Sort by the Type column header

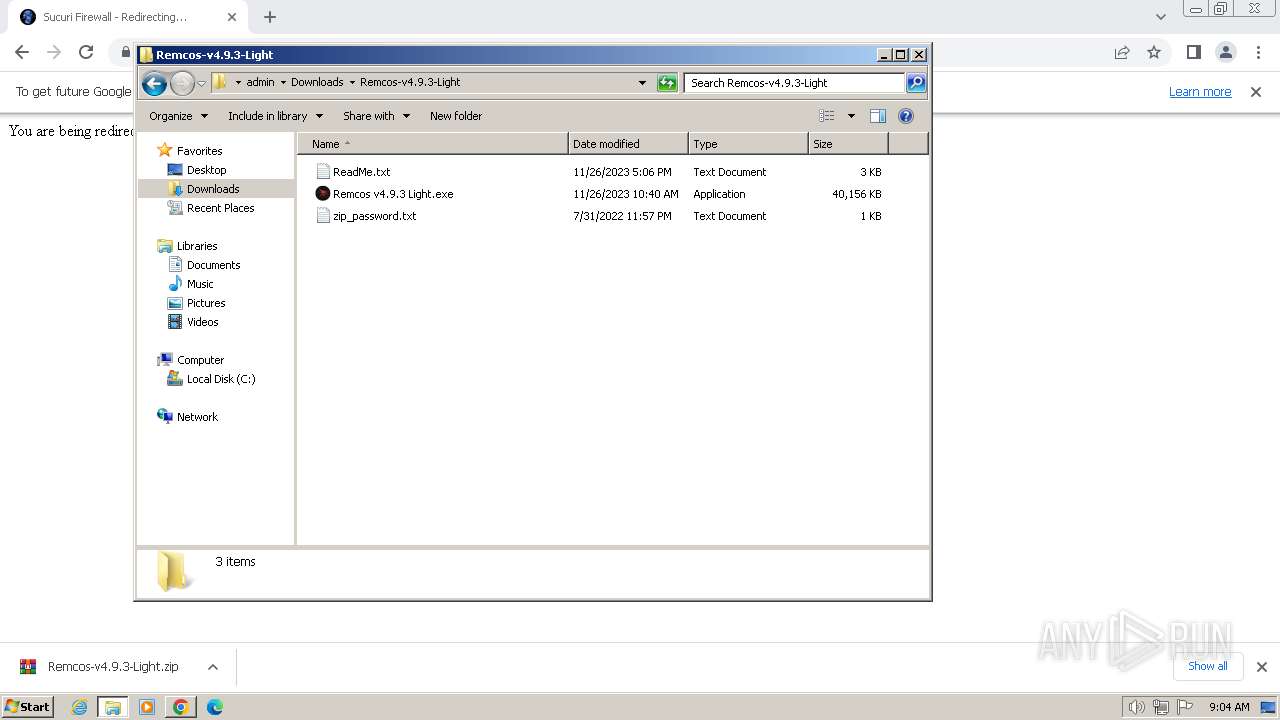(x=748, y=144)
